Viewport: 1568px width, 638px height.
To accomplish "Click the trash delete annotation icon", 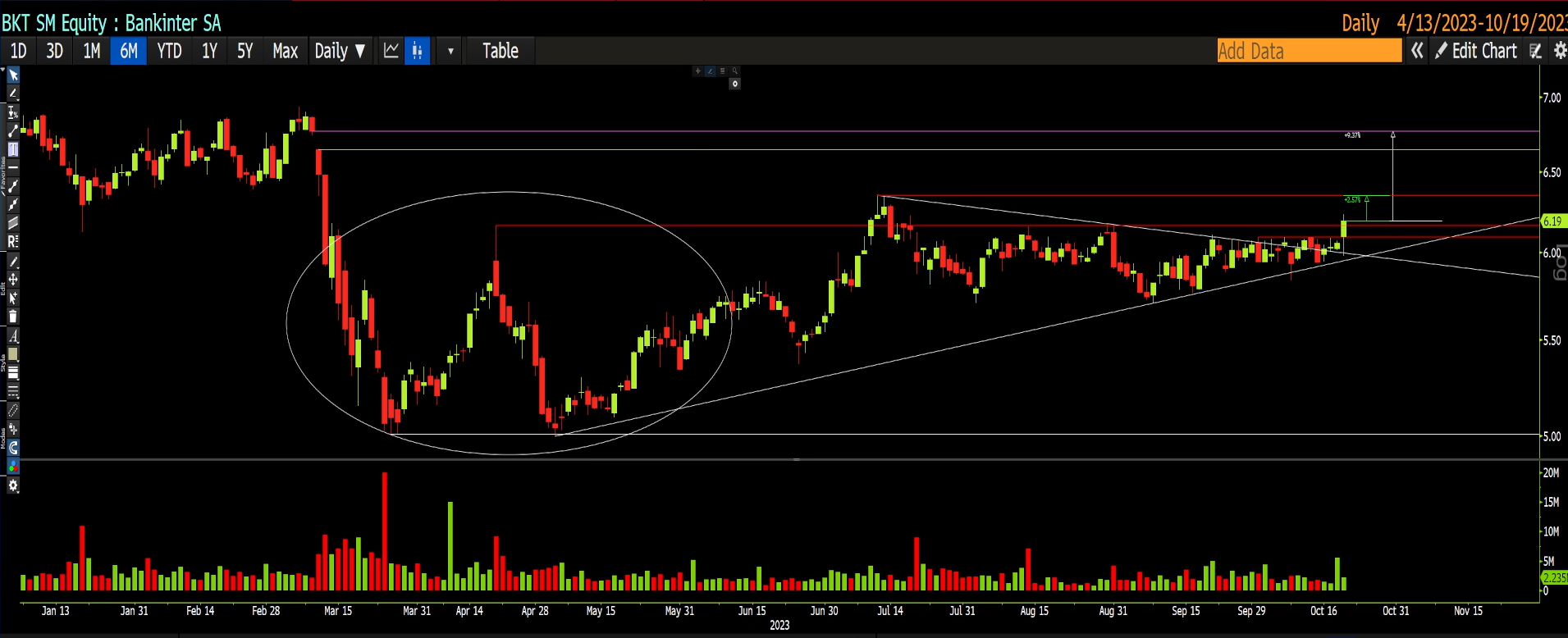I will (x=13, y=317).
